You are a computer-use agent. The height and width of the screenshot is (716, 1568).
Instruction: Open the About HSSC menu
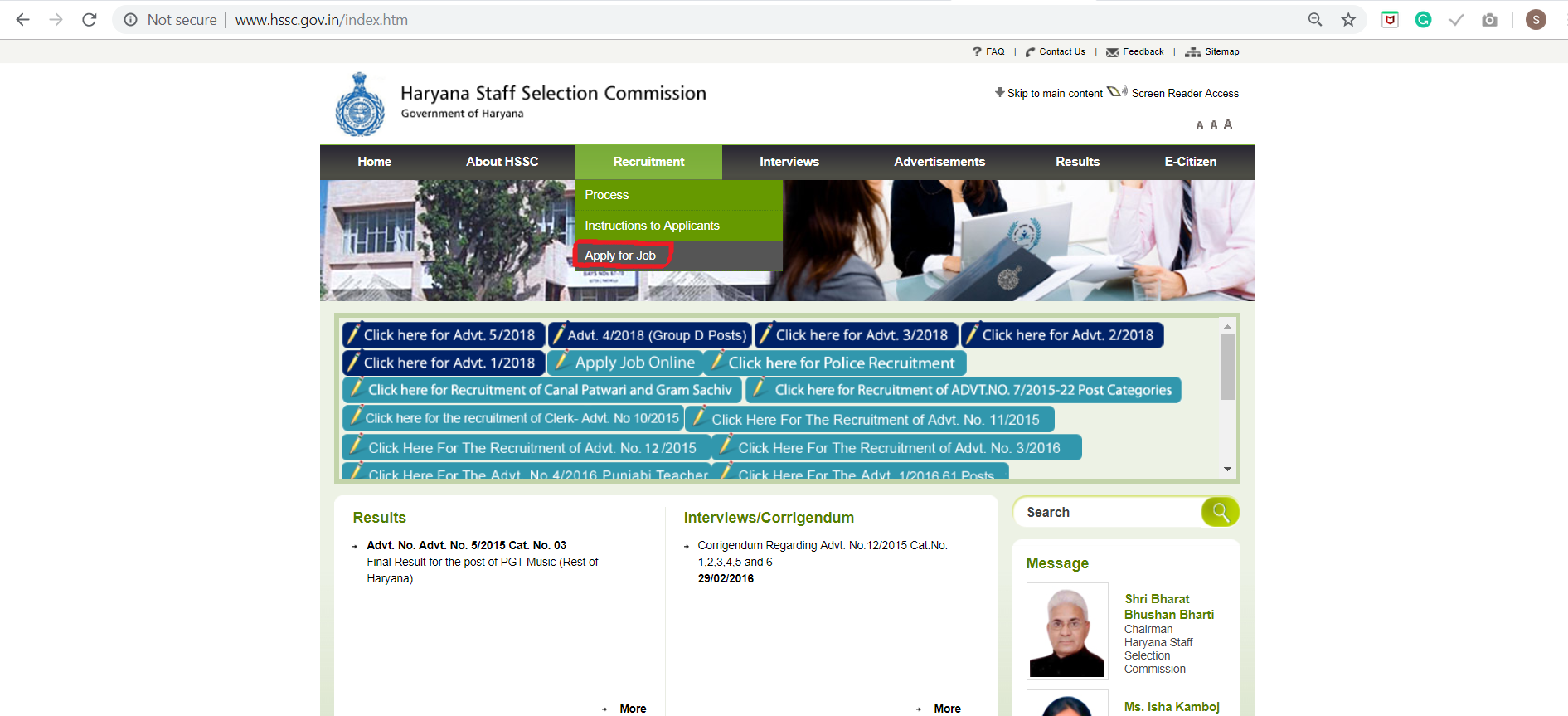coord(502,162)
